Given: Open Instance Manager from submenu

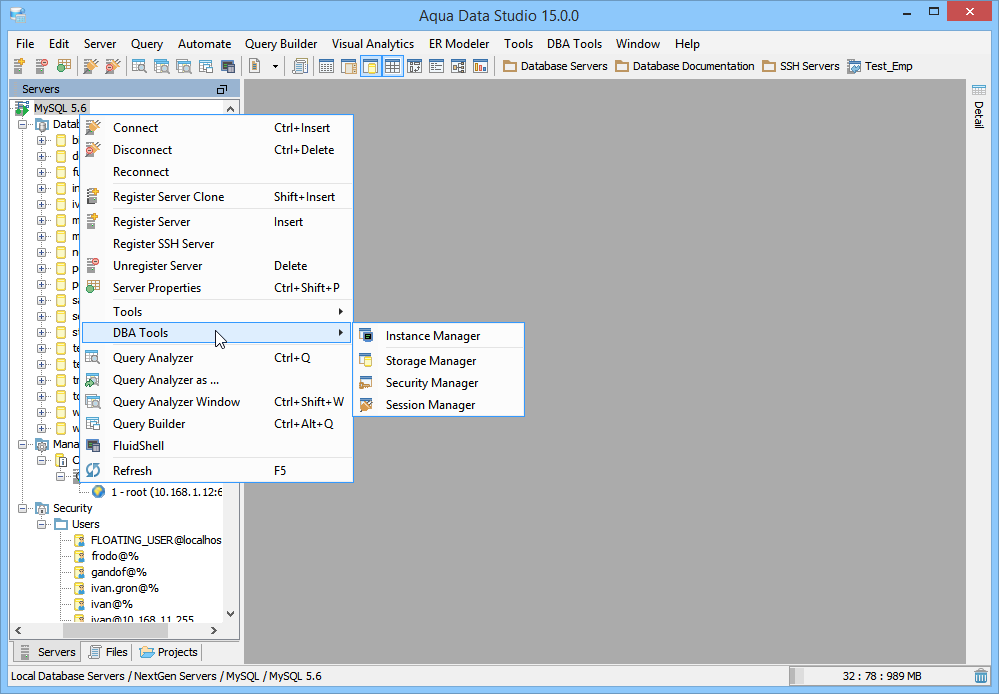Looking at the screenshot, I should (438, 336).
